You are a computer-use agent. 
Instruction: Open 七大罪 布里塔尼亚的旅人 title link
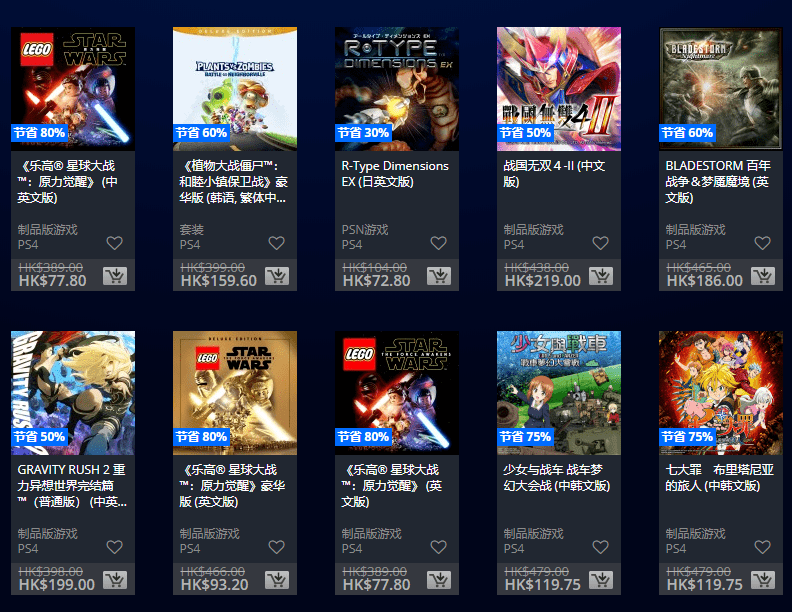pos(719,478)
